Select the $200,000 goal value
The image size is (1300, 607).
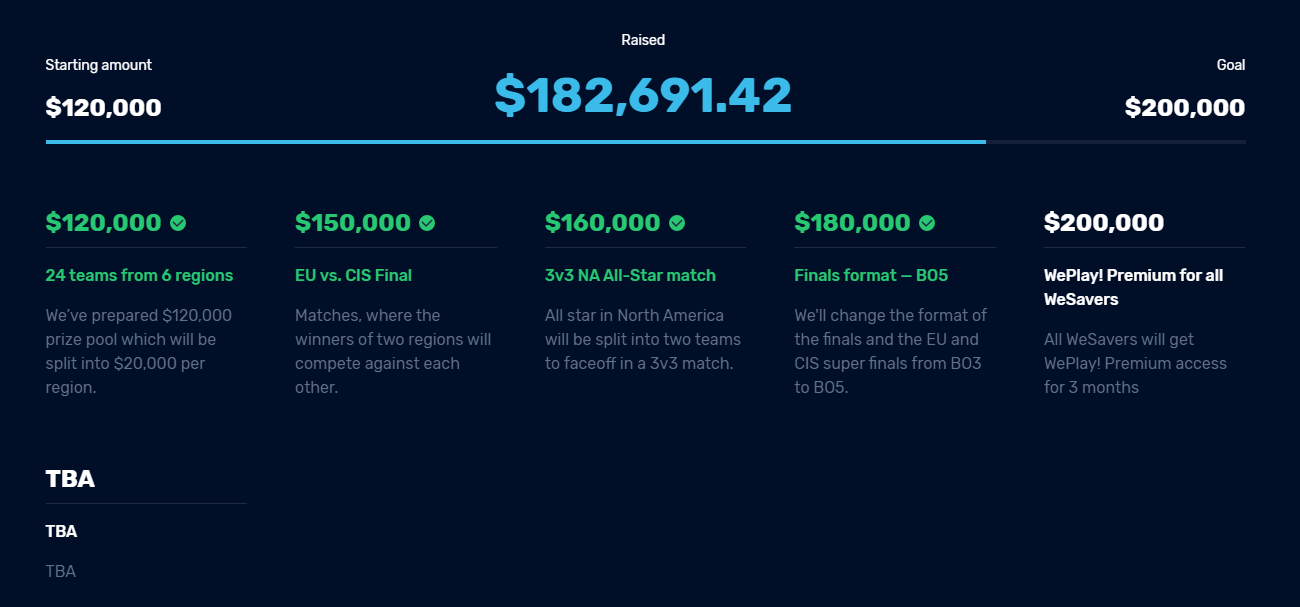tap(1185, 107)
